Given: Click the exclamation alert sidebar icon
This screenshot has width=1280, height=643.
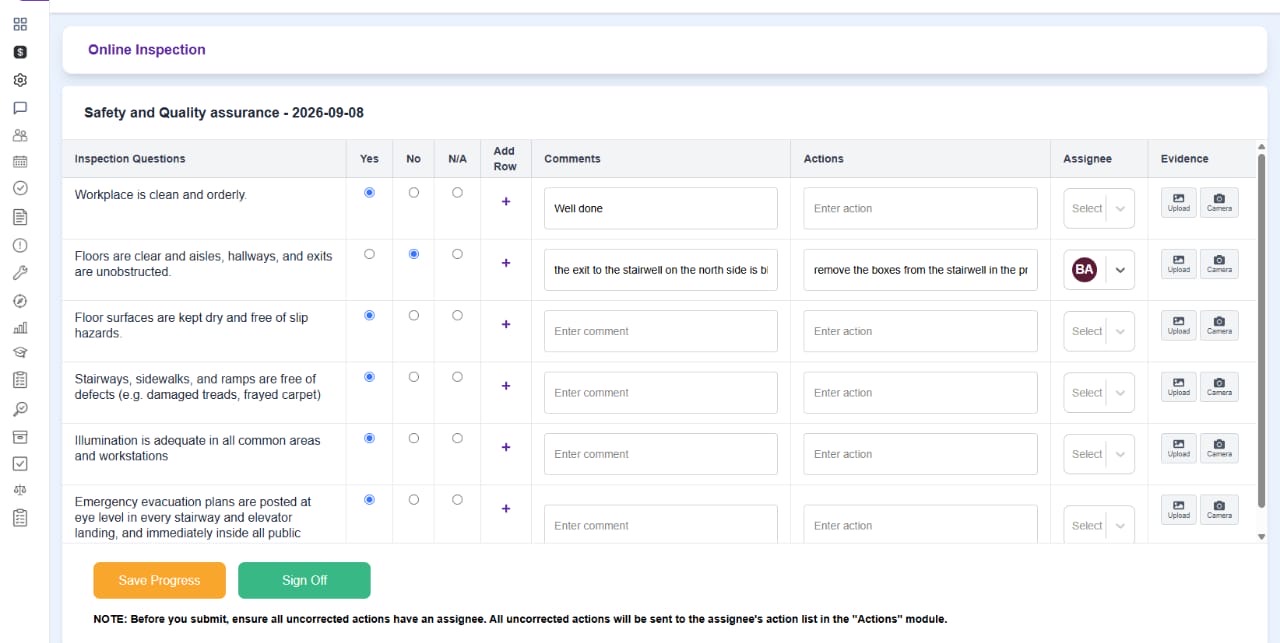Looking at the screenshot, I should (20, 245).
